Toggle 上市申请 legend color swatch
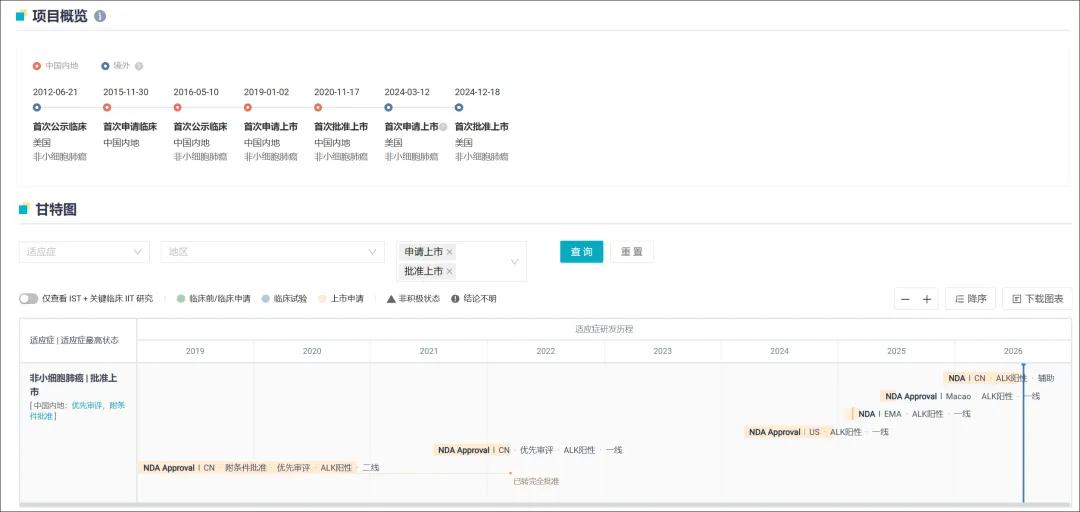This screenshot has height=512, width=1080. [x=322, y=299]
